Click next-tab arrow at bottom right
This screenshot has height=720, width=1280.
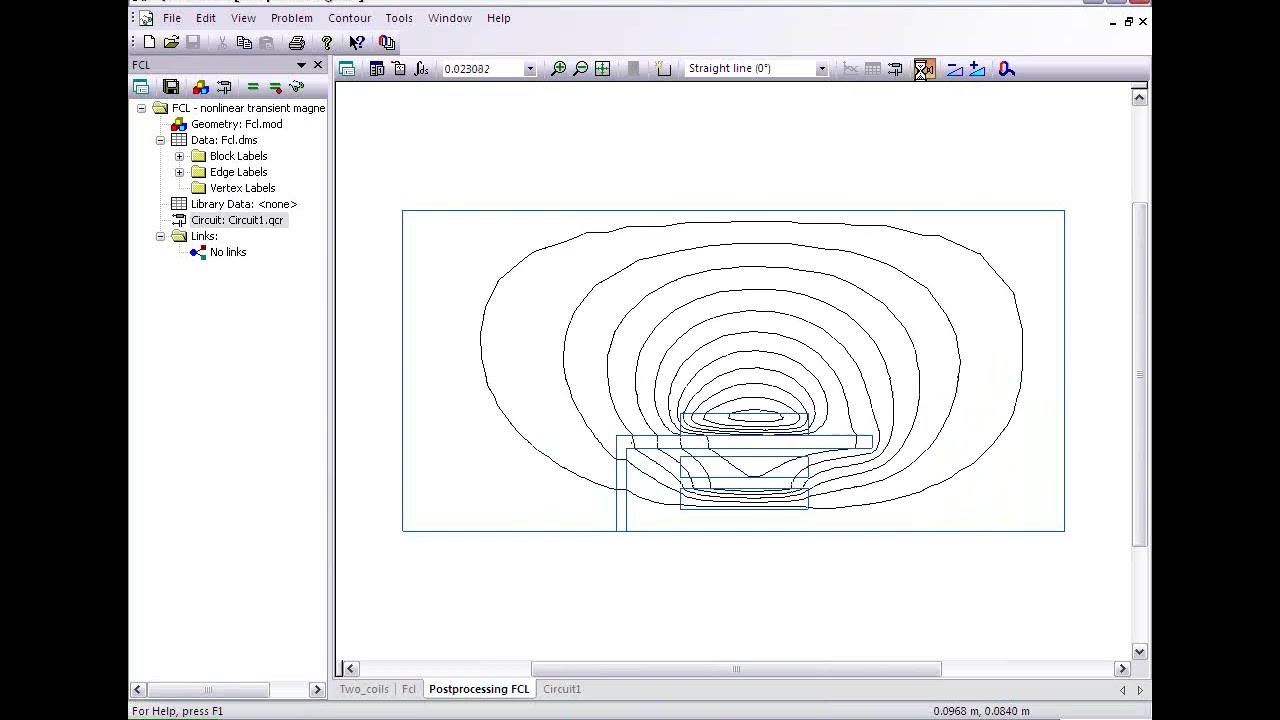[1139, 689]
